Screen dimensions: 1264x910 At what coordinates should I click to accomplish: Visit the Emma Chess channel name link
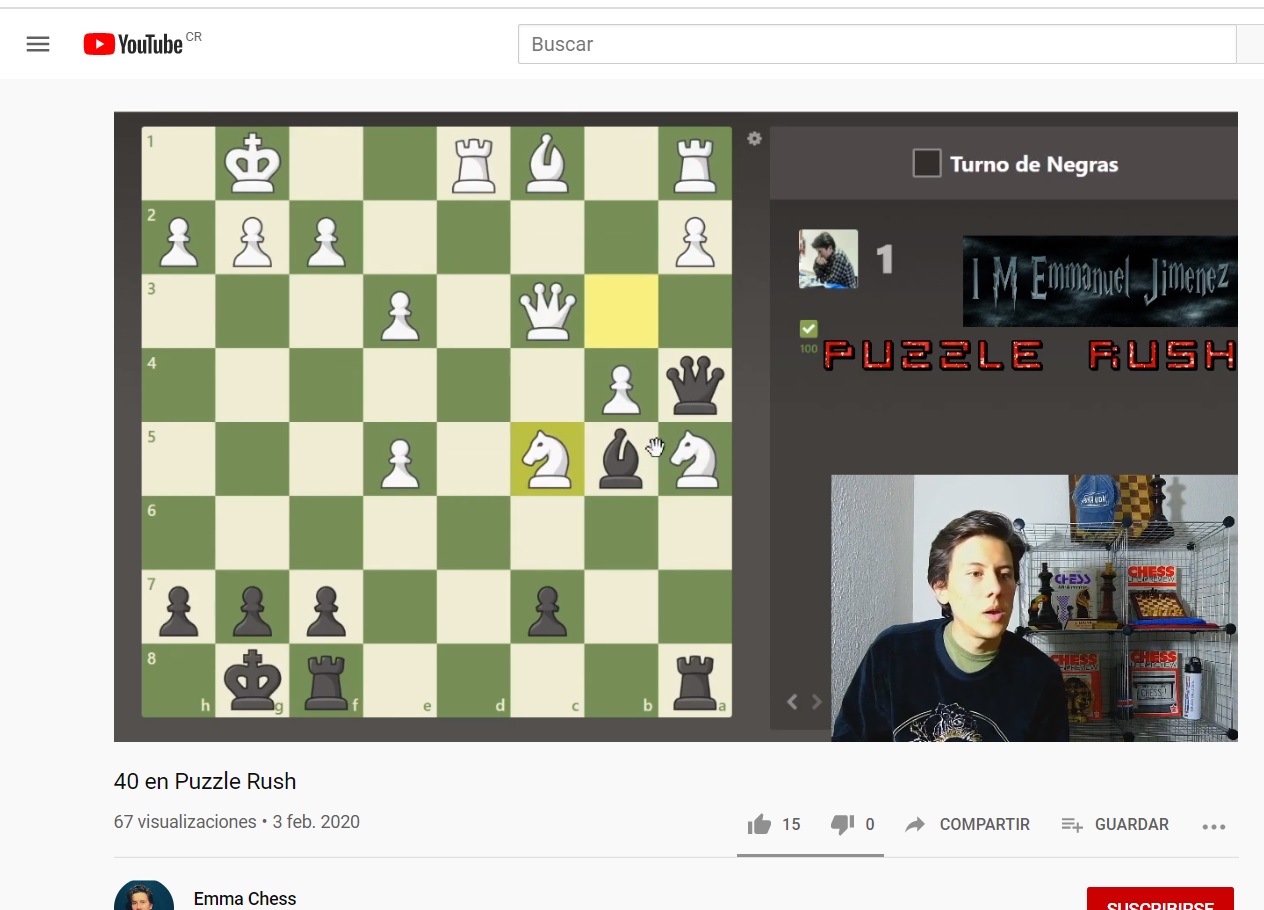(x=245, y=898)
